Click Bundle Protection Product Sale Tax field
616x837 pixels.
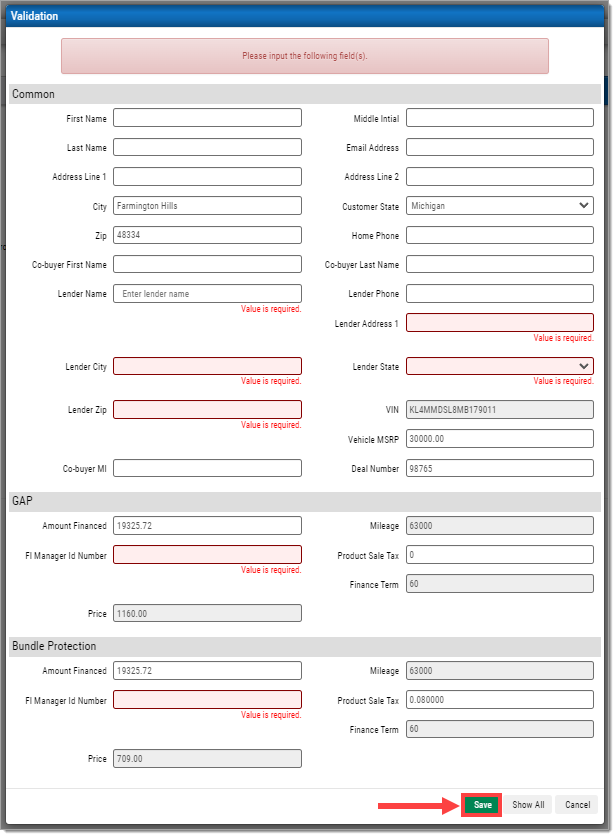[x=500, y=700]
